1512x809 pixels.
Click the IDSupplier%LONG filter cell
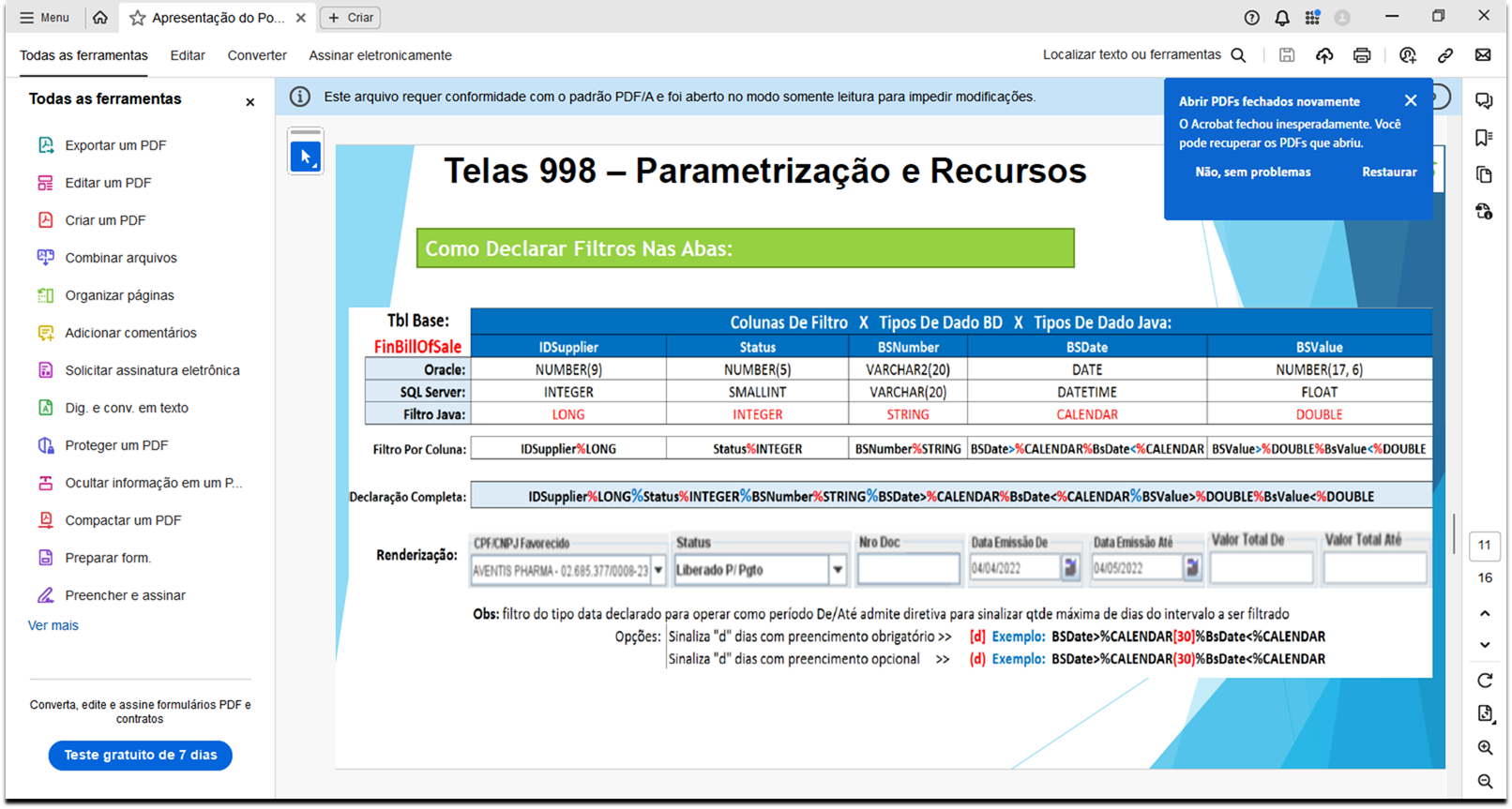pyautogui.click(x=568, y=449)
